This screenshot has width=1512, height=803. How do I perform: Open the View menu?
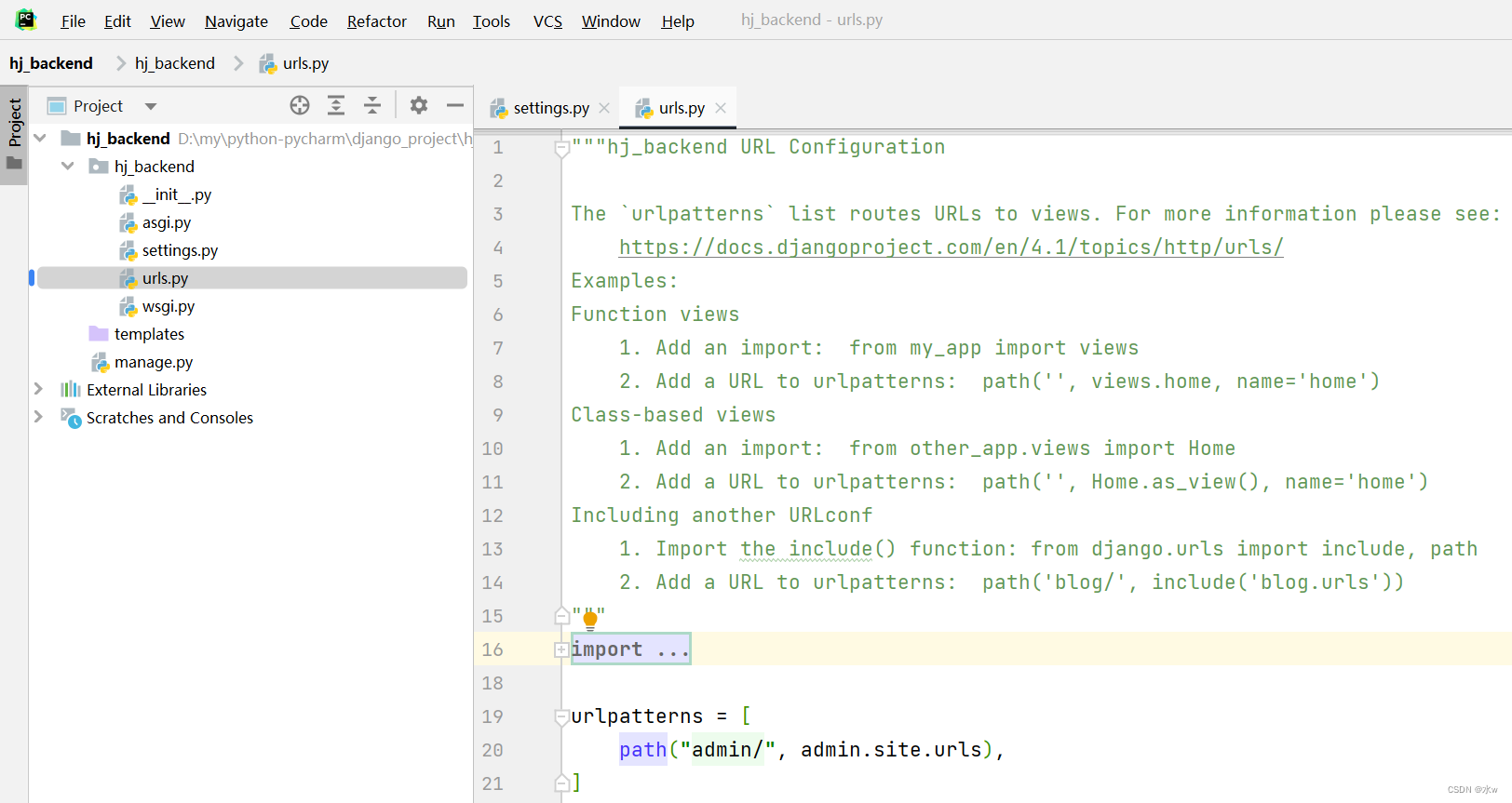coord(168,20)
